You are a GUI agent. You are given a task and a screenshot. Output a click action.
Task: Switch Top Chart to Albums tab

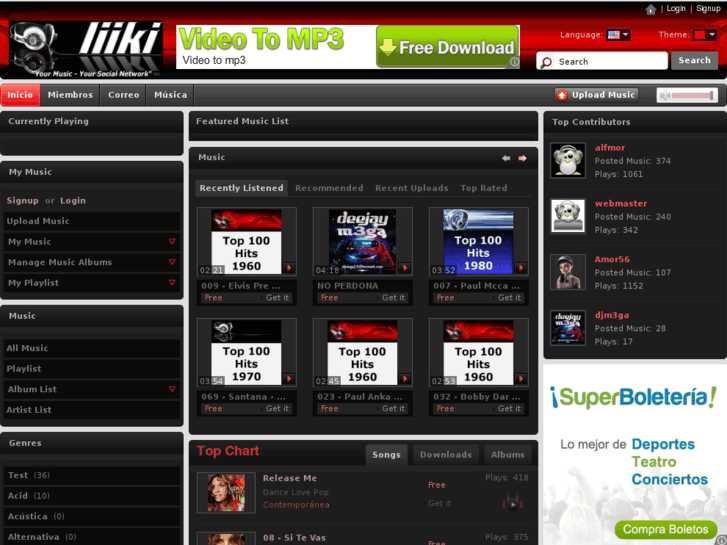[x=508, y=455]
